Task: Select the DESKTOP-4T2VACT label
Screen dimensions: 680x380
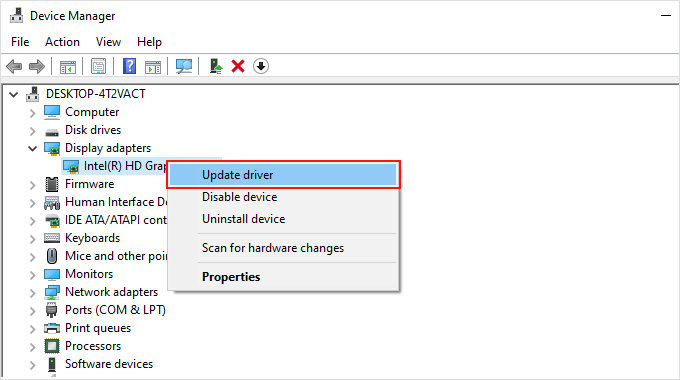Action: pos(96,94)
